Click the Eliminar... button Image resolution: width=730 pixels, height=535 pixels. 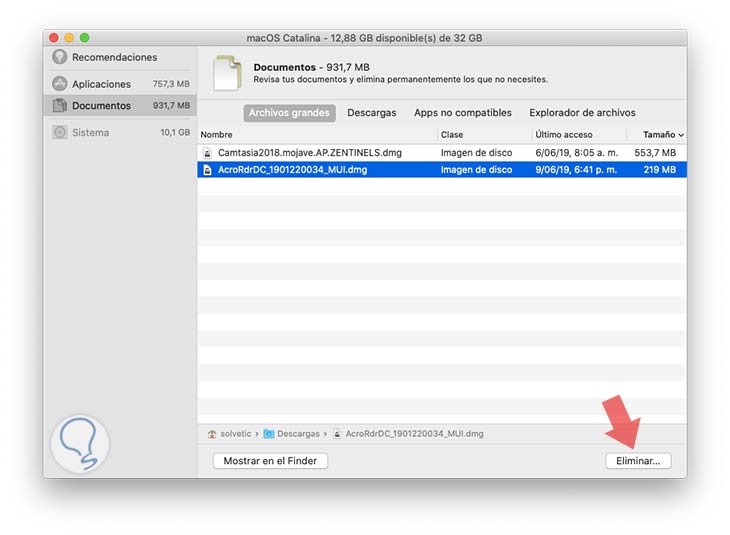point(638,461)
